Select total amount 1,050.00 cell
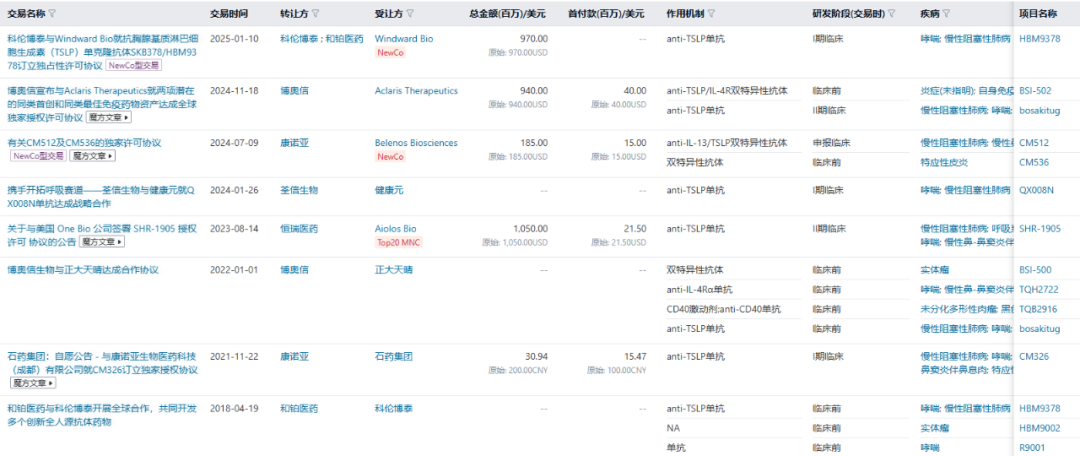This screenshot has height=456, width=1080. tap(529, 228)
